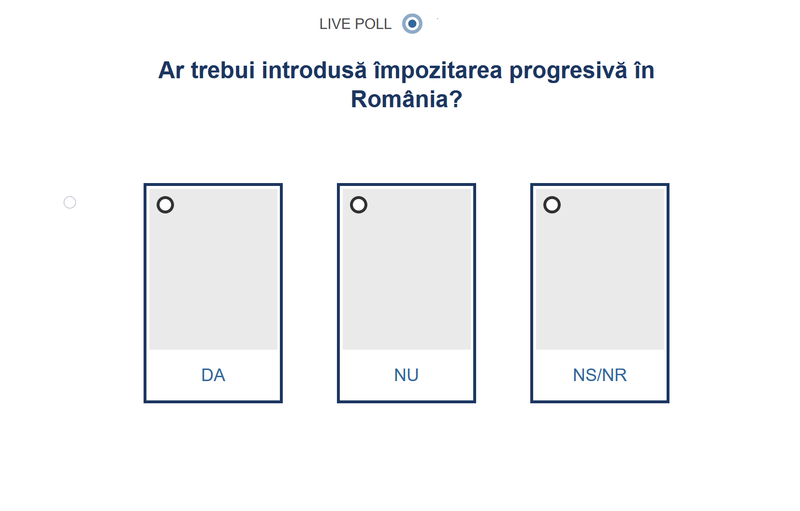Choose the DA answer label
The width and height of the screenshot is (800, 511).
tap(213, 376)
